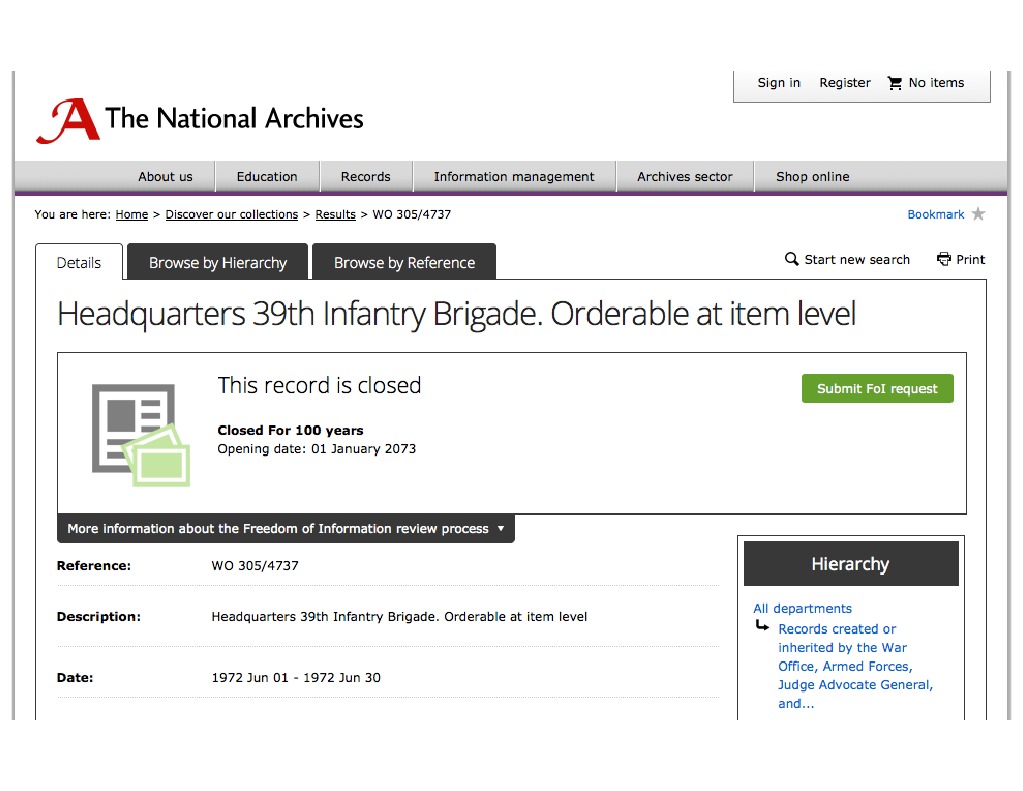Click the Print link
The image size is (1023, 791).
pos(970,260)
